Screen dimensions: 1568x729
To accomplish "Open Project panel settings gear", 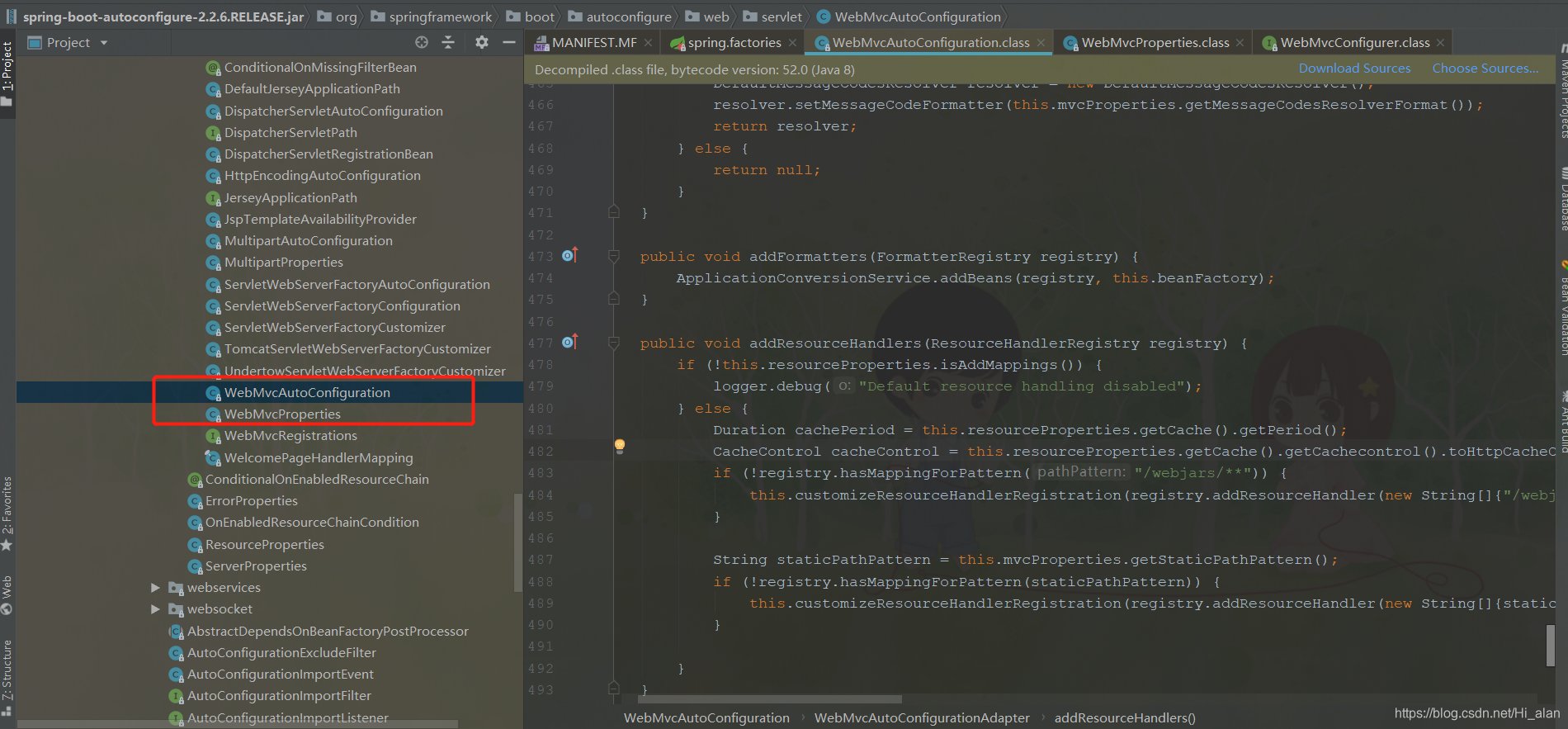I will pyautogui.click(x=482, y=42).
